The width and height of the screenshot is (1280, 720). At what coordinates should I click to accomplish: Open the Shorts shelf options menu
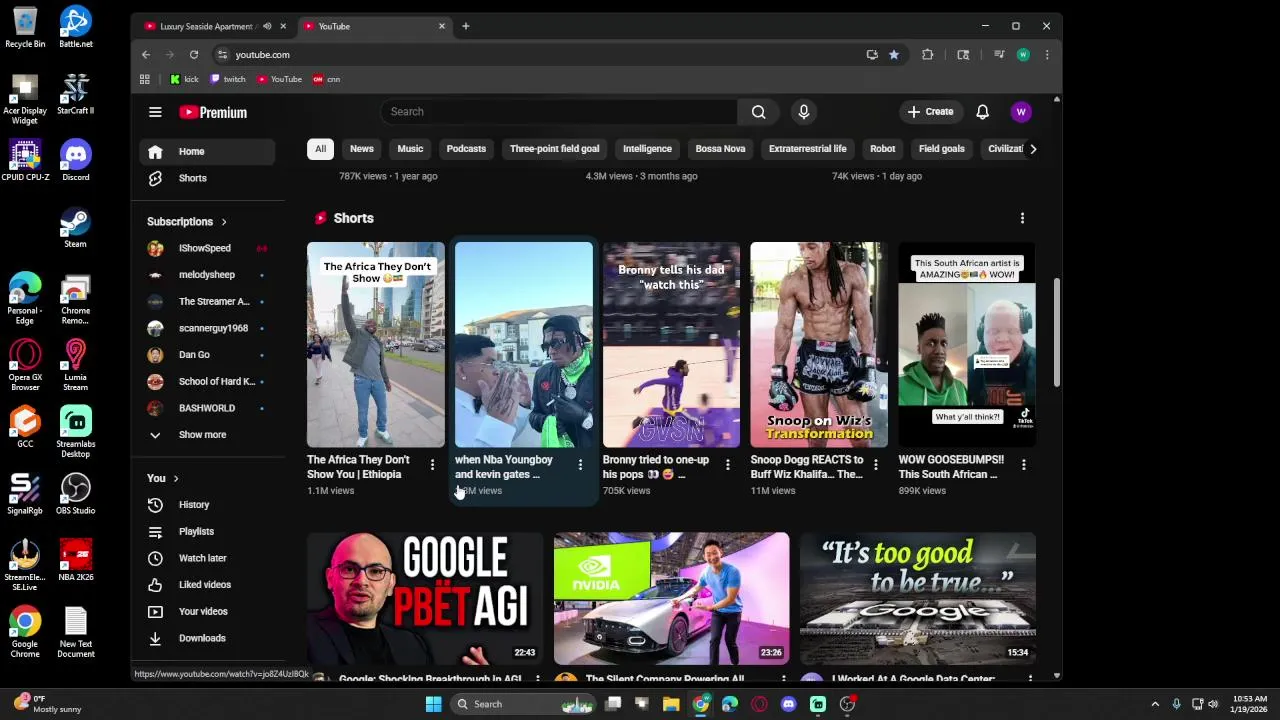pos(1022,218)
